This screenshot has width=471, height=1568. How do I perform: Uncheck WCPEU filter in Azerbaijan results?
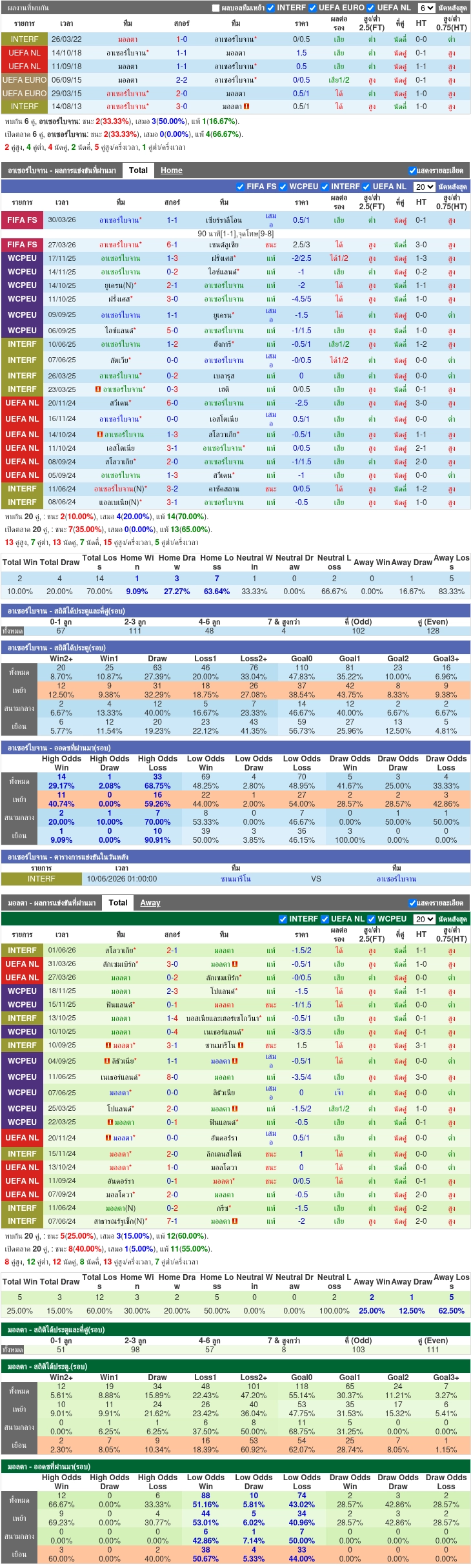click(x=283, y=187)
